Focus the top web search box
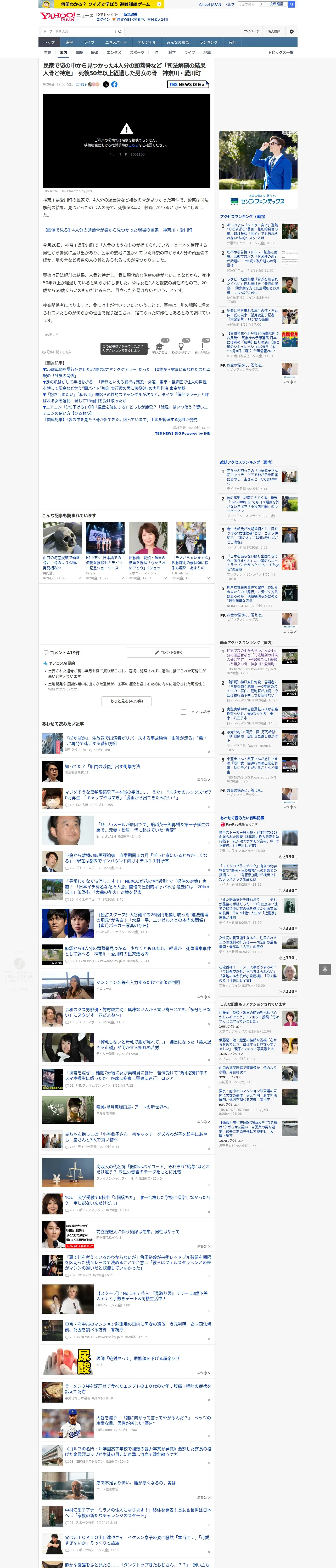 pos(262,4)
